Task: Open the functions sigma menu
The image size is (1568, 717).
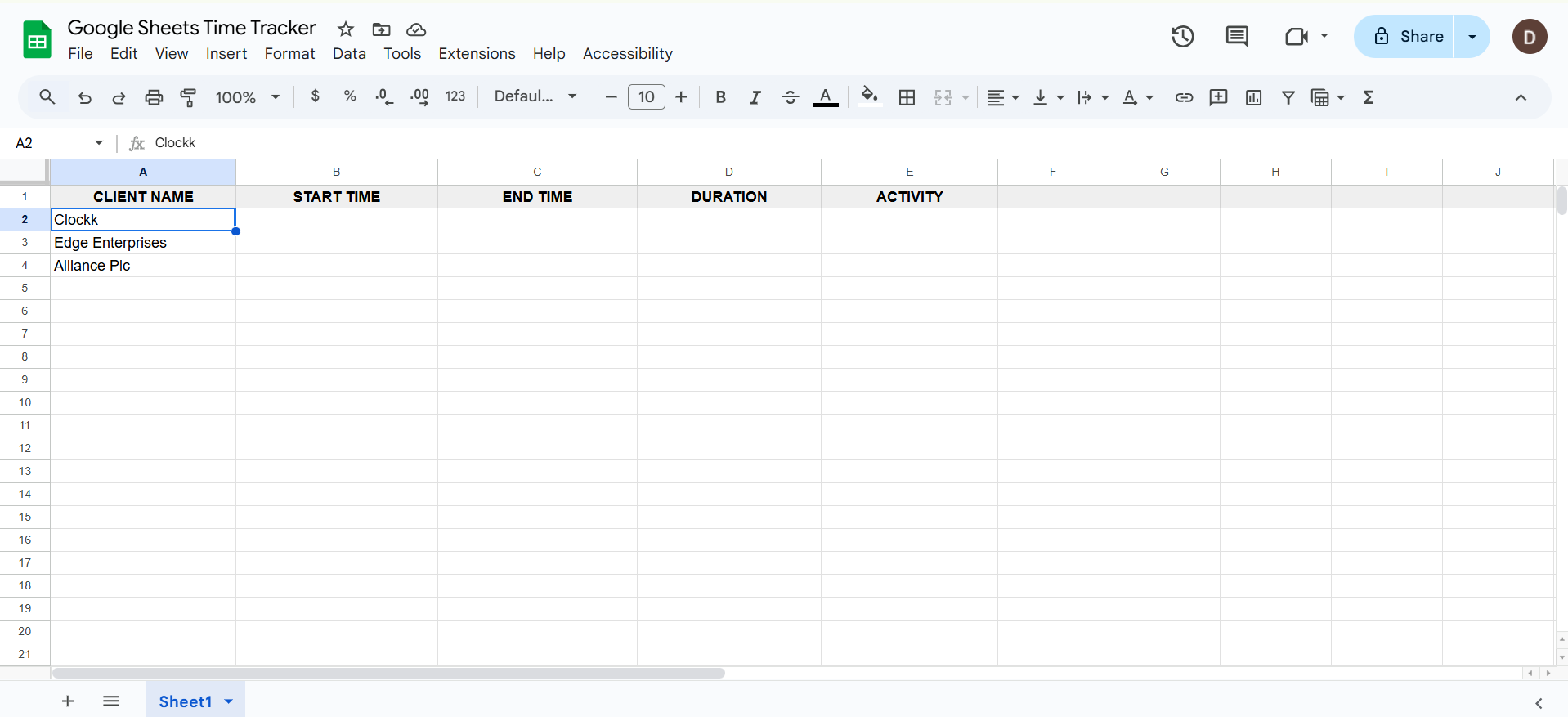Action: click(x=1368, y=97)
